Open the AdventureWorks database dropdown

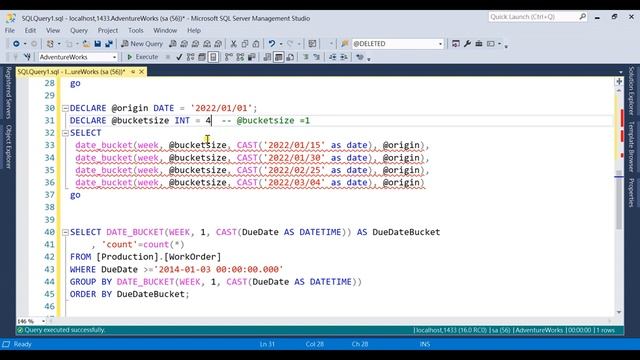(114, 57)
